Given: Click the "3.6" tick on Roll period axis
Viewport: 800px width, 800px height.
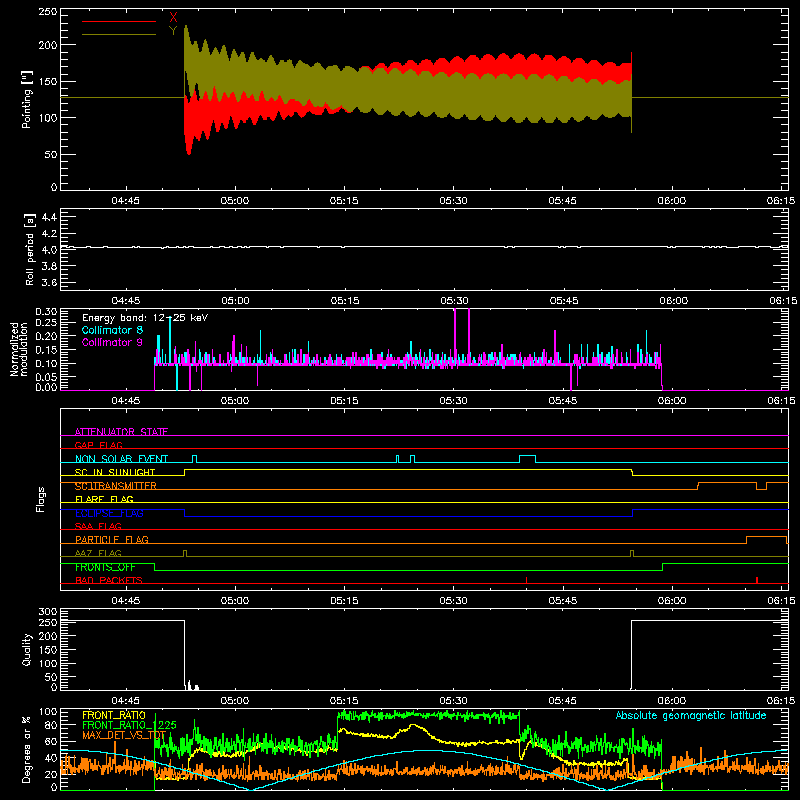Looking at the screenshot, I should pos(48,282).
